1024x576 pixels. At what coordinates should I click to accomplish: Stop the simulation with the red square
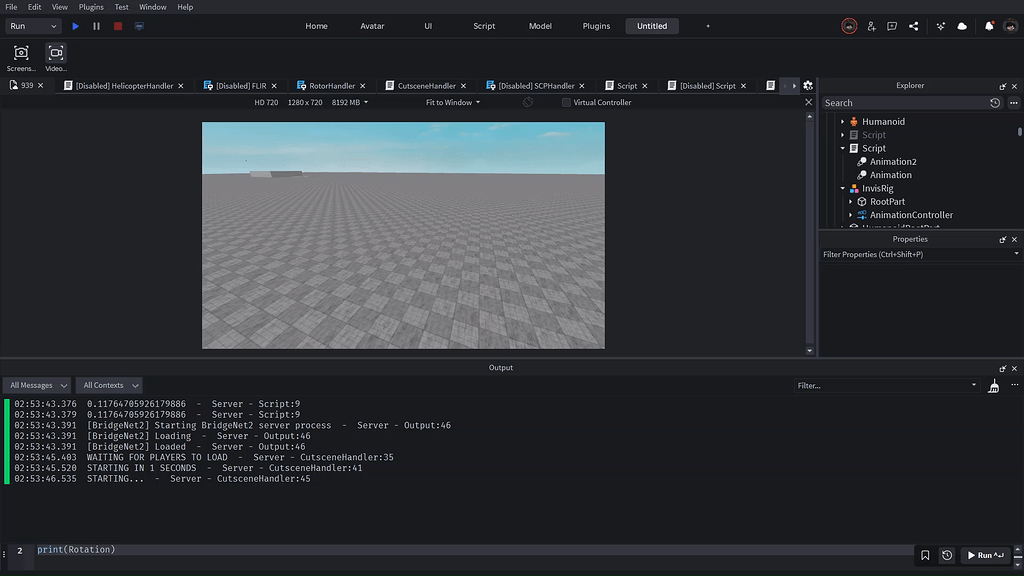pos(118,26)
